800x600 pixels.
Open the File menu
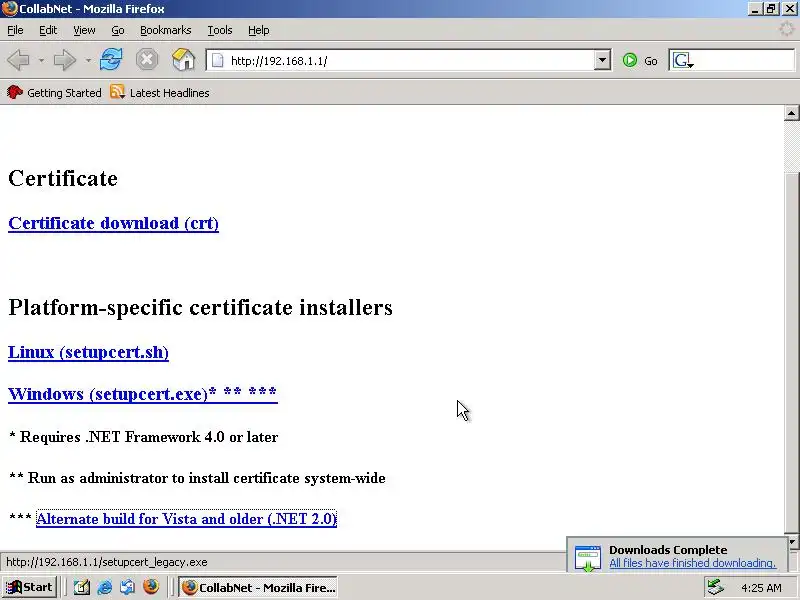click(15, 30)
